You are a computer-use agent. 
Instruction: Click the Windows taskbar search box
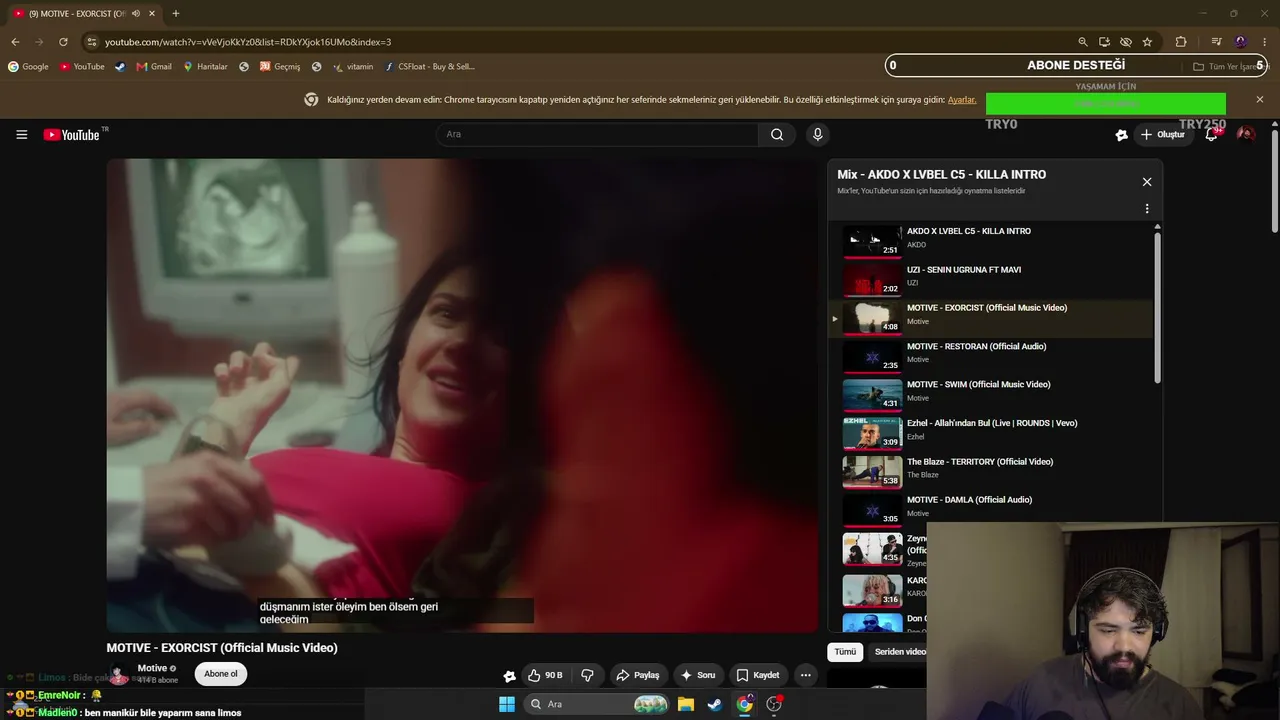pyautogui.click(x=597, y=704)
